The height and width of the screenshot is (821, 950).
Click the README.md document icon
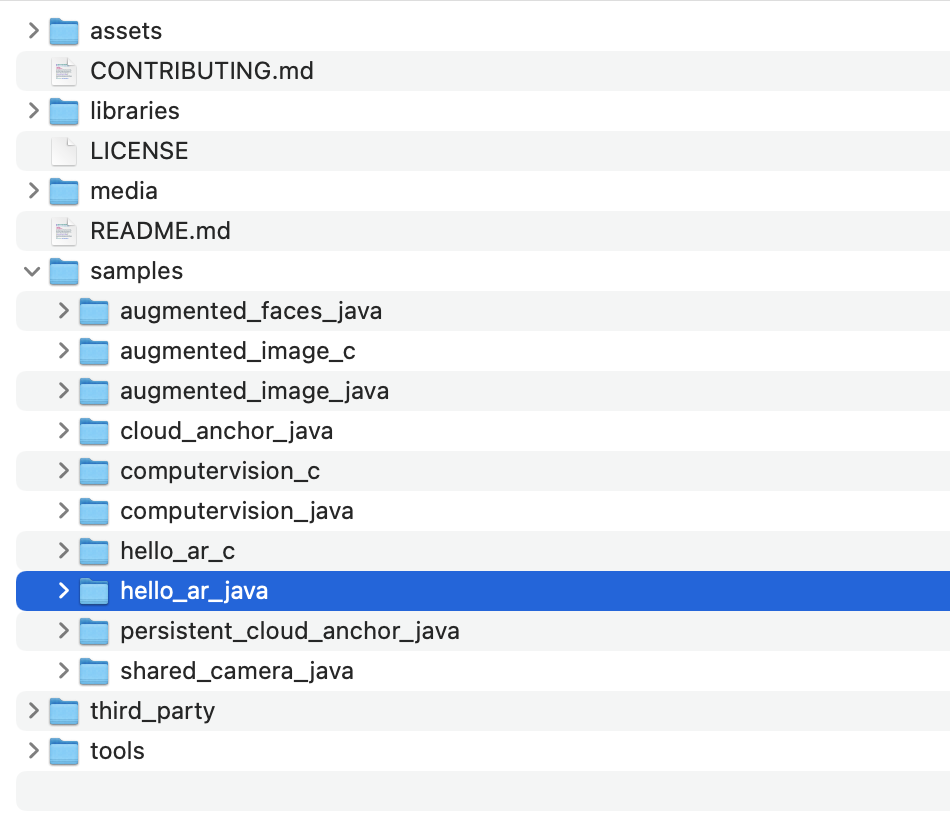tap(64, 231)
